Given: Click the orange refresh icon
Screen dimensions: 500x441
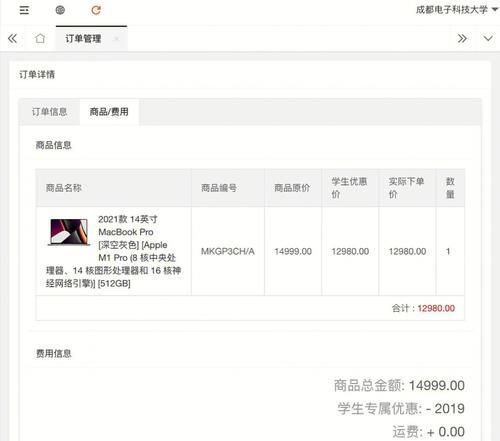Looking at the screenshot, I should pos(96,10).
